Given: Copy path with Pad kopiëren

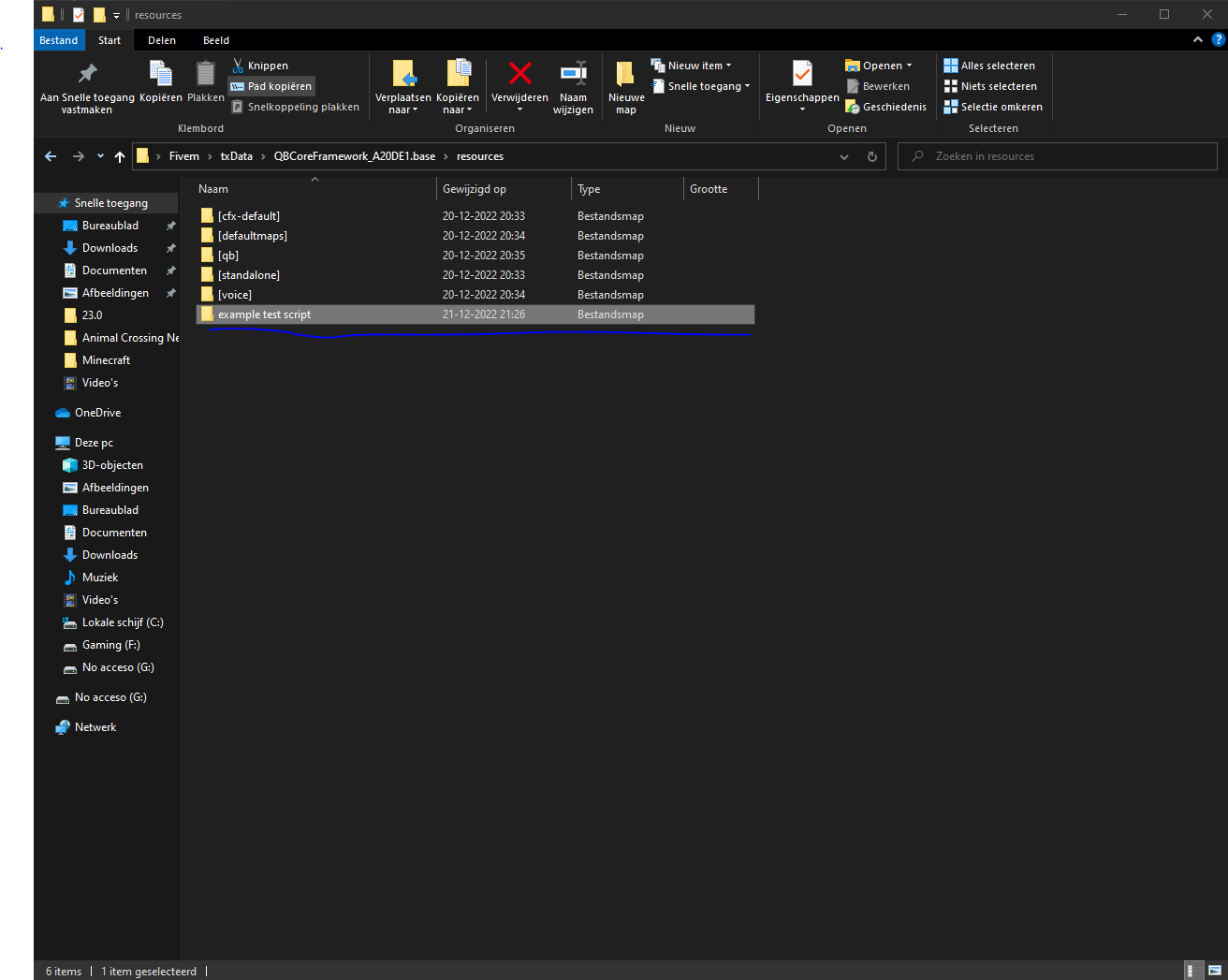Looking at the screenshot, I should tap(271, 86).
